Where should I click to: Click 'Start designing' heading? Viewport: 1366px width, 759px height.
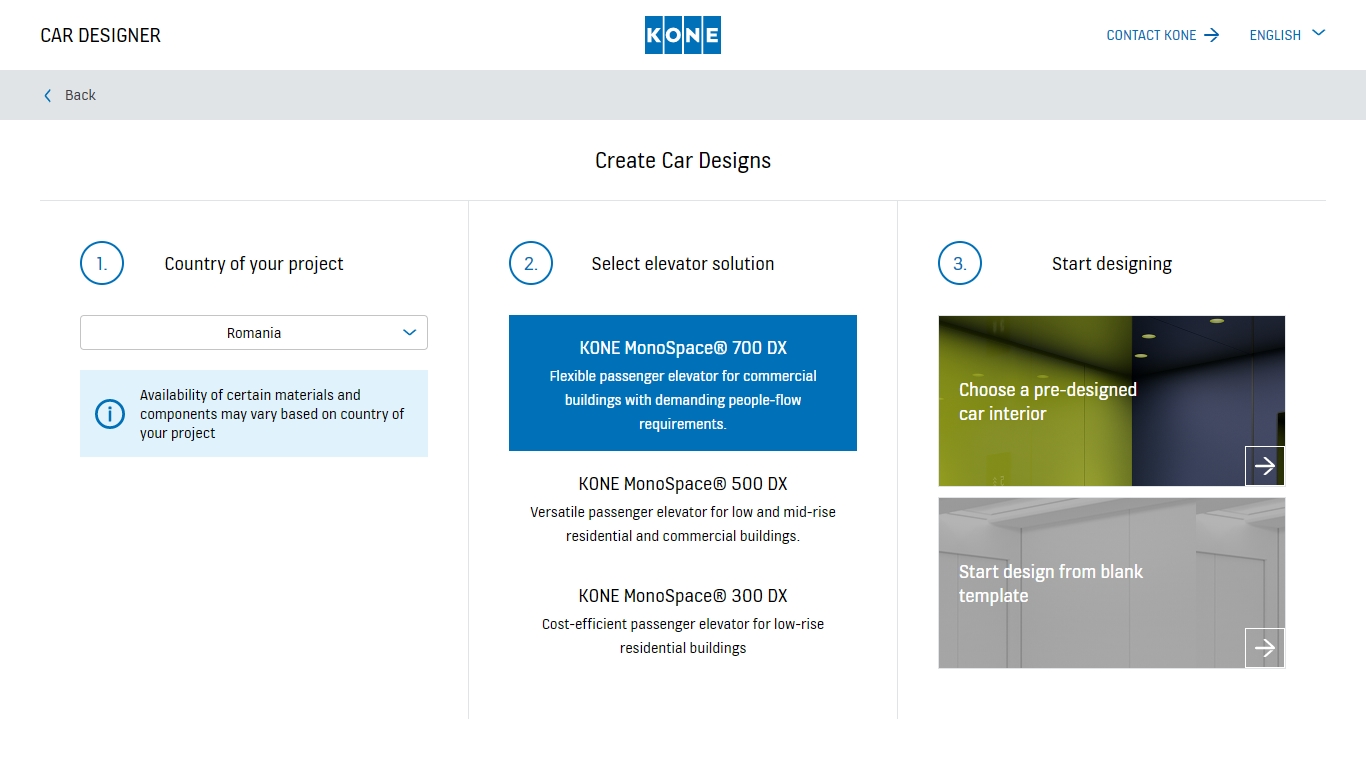1112,264
